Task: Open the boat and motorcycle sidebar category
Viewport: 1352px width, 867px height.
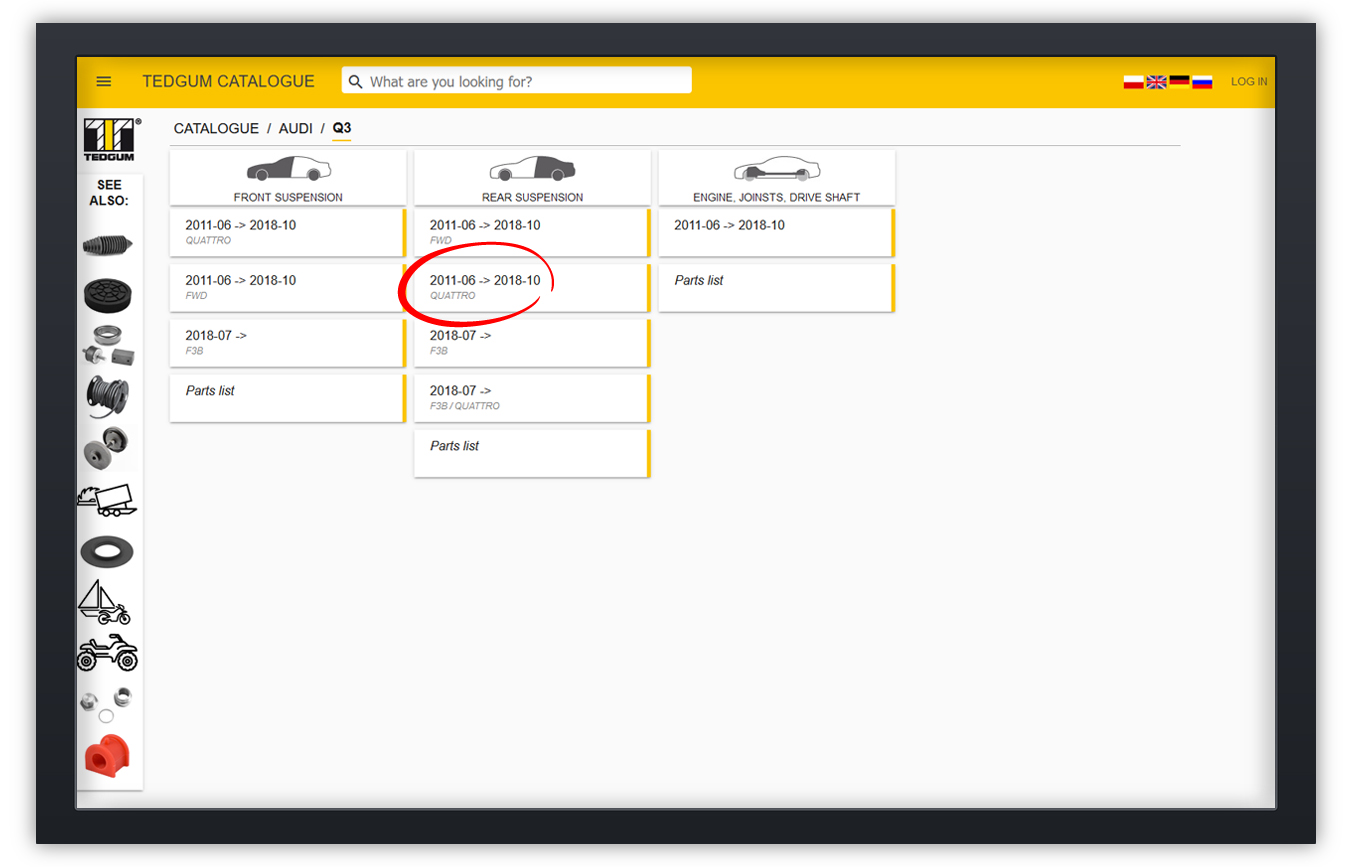Action: [106, 603]
